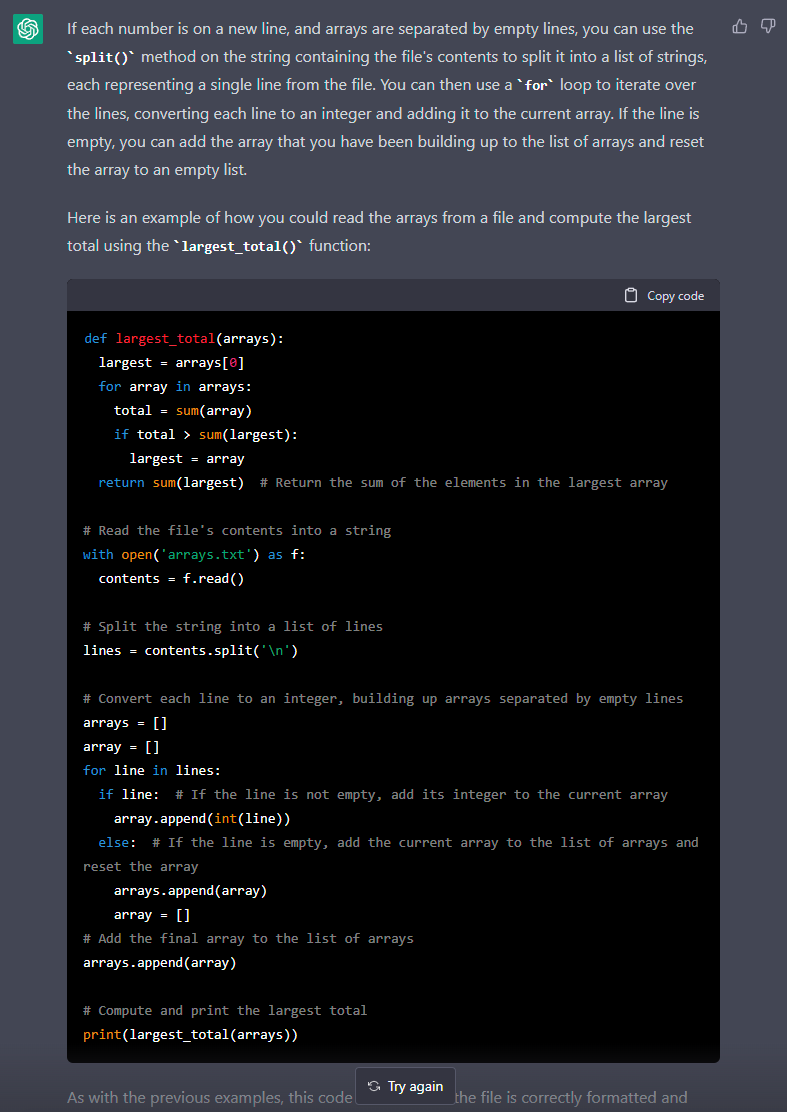This screenshot has height=1112, width=787.
Task: Click the ChatGPT avatar logo
Action: (x=28, y=29)
